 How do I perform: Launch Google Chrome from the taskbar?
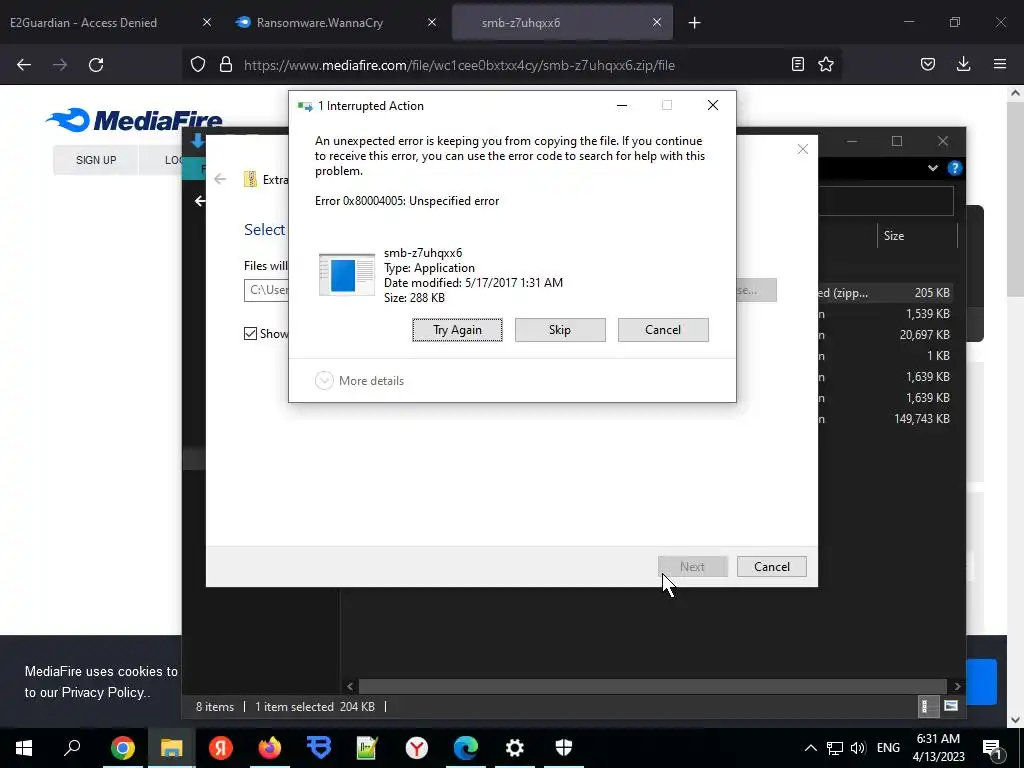coord(122,748)
